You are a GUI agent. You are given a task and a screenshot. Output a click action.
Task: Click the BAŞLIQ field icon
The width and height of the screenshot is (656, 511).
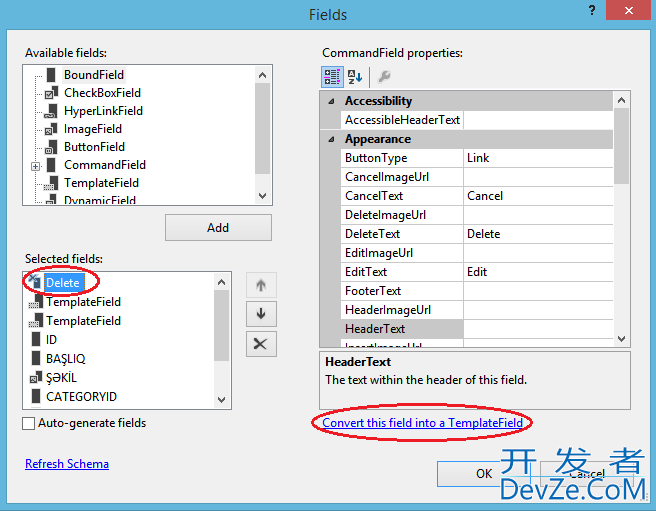coord(36,359)
